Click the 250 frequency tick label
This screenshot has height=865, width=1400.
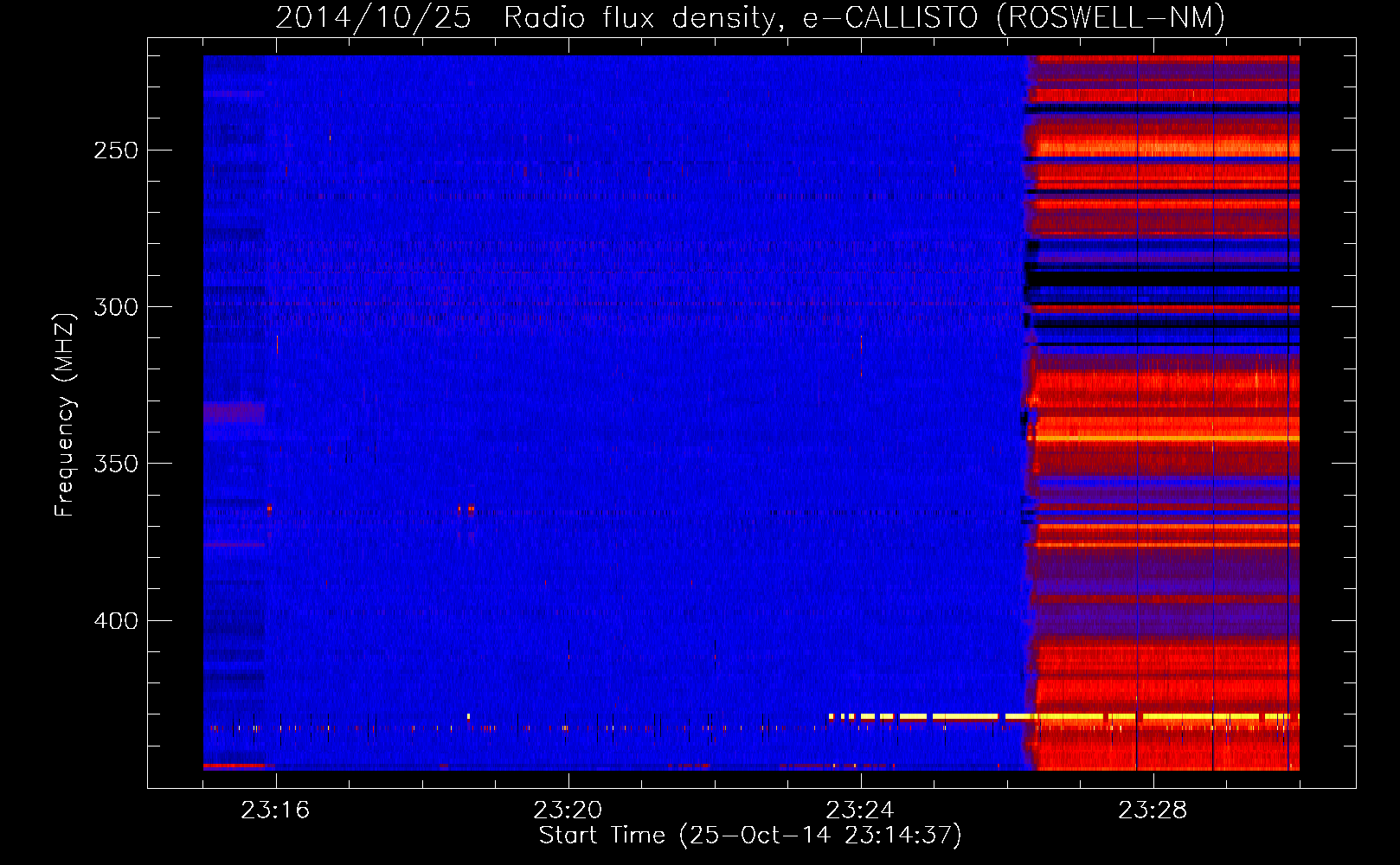pyautogui.click(x=116, y=151)
